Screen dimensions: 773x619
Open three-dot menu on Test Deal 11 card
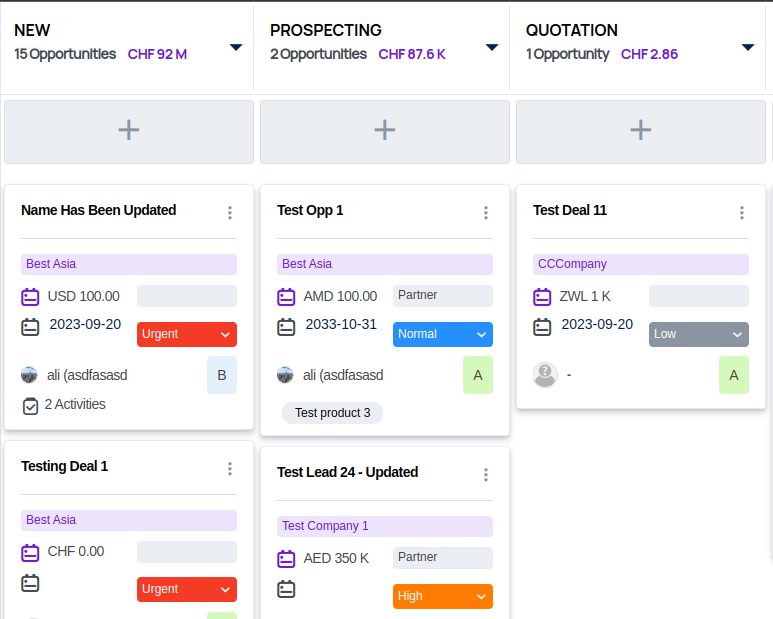tap(742, 212)
